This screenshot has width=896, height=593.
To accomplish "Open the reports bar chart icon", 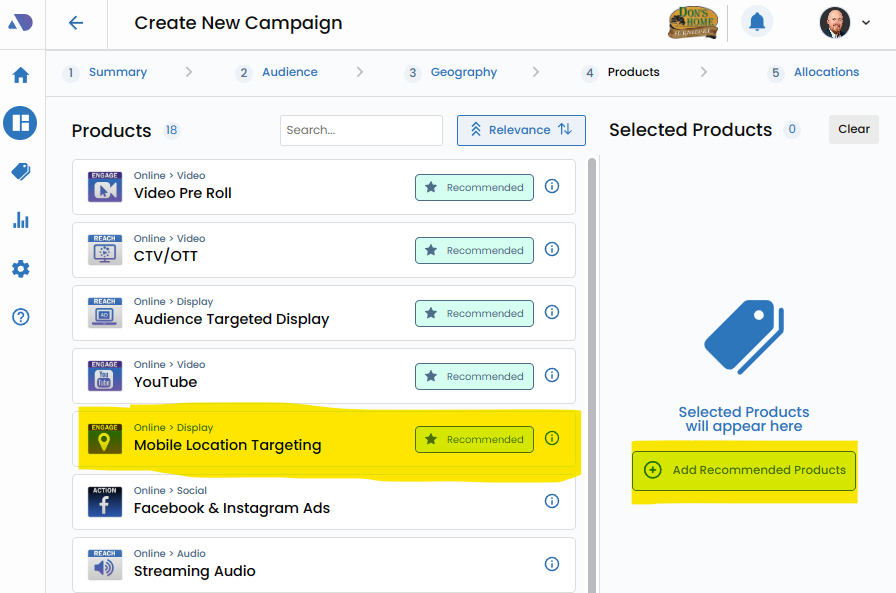I will pyautogui.click(x=21, y=220).
